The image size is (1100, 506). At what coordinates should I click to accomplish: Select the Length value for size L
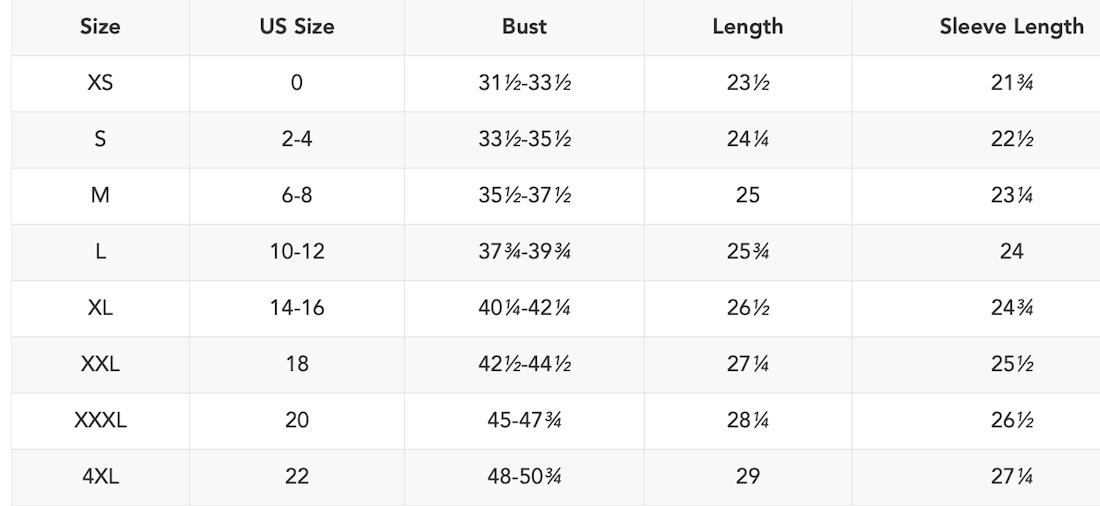pos(748,251)
